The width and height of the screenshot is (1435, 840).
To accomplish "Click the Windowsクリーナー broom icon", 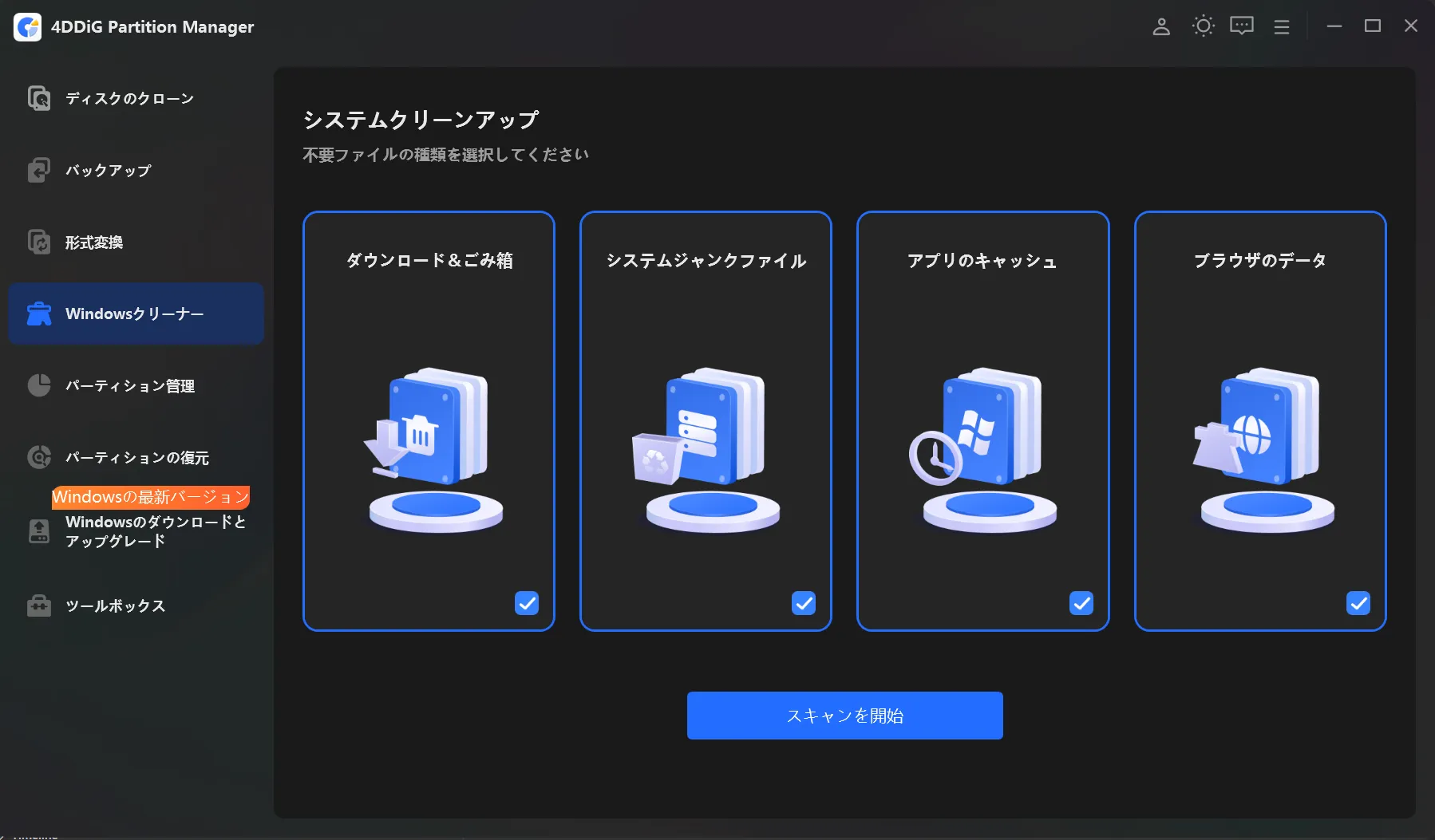I will (x=39, y=314).
